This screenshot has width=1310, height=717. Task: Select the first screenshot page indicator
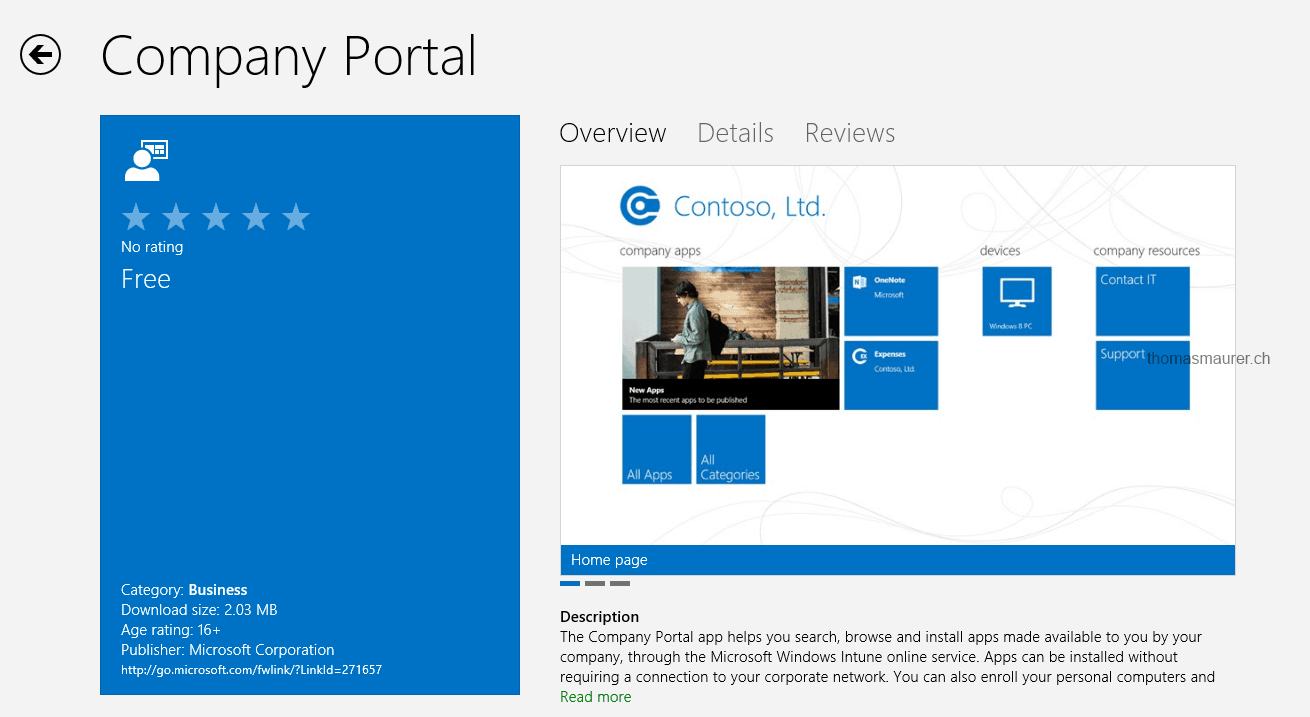tap(570, 583)
